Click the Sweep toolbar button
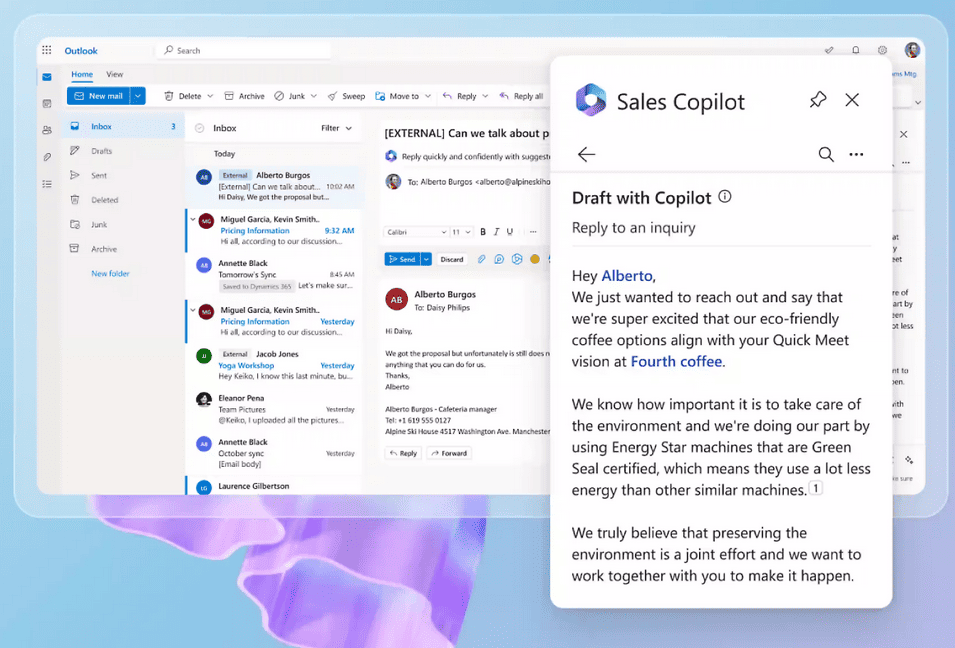Screen dimensions: 955x648 (x=347, y=96)
